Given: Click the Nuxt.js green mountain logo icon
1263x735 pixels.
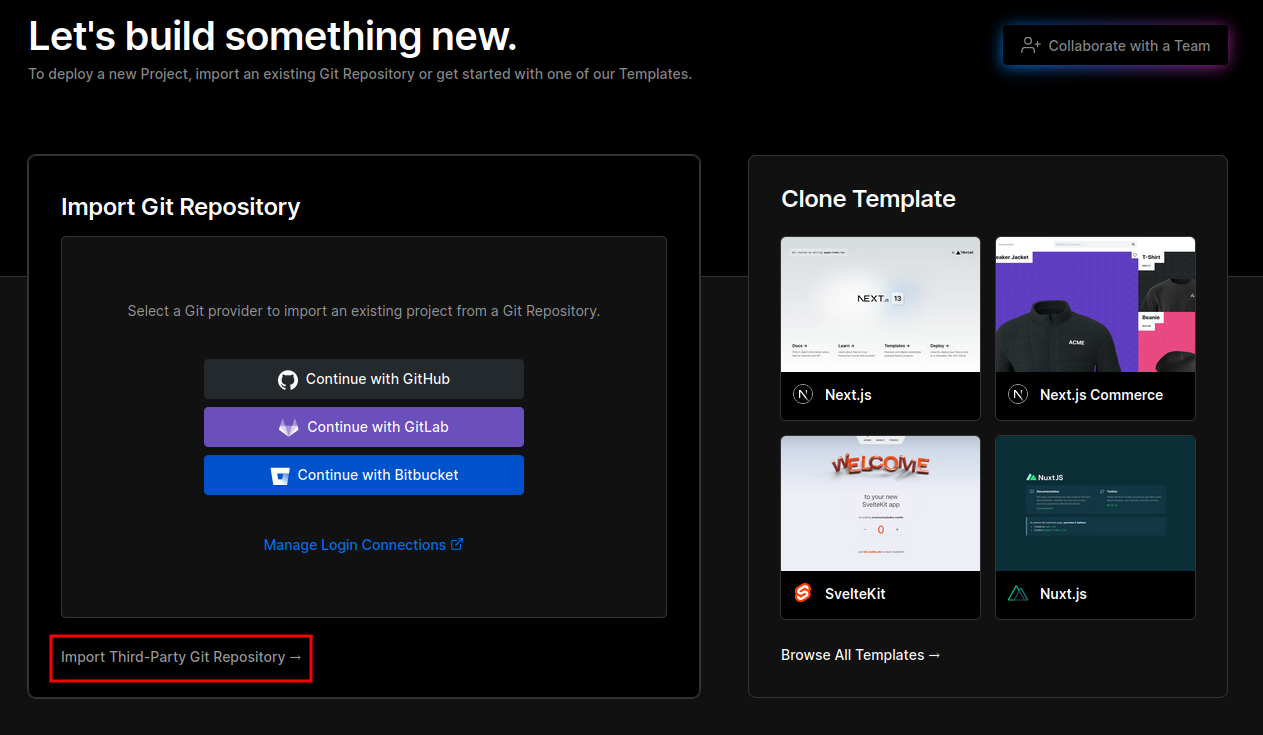Looking at the screenshot, I should (1018, 594).
